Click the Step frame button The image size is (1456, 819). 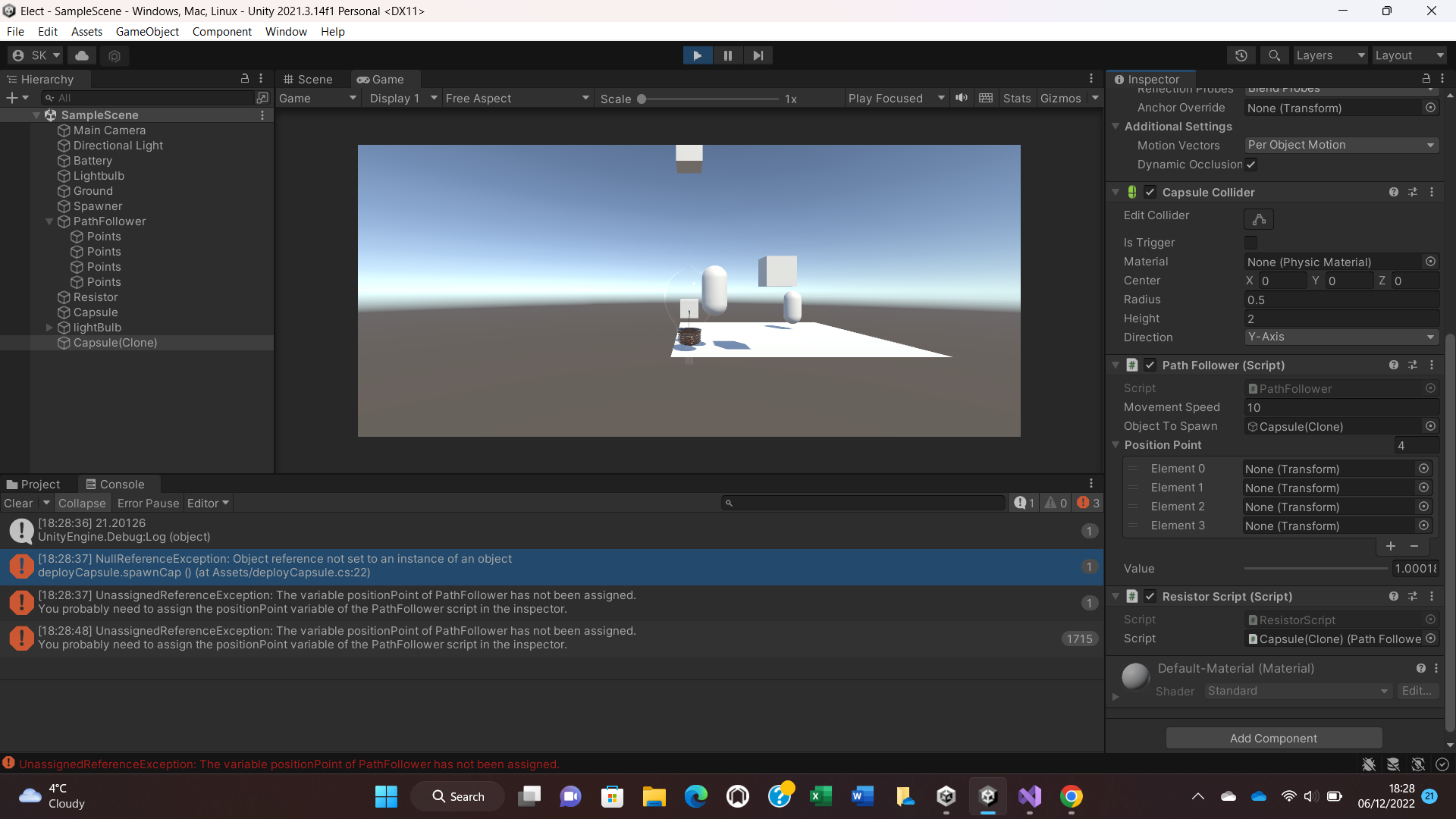point(758,55)
